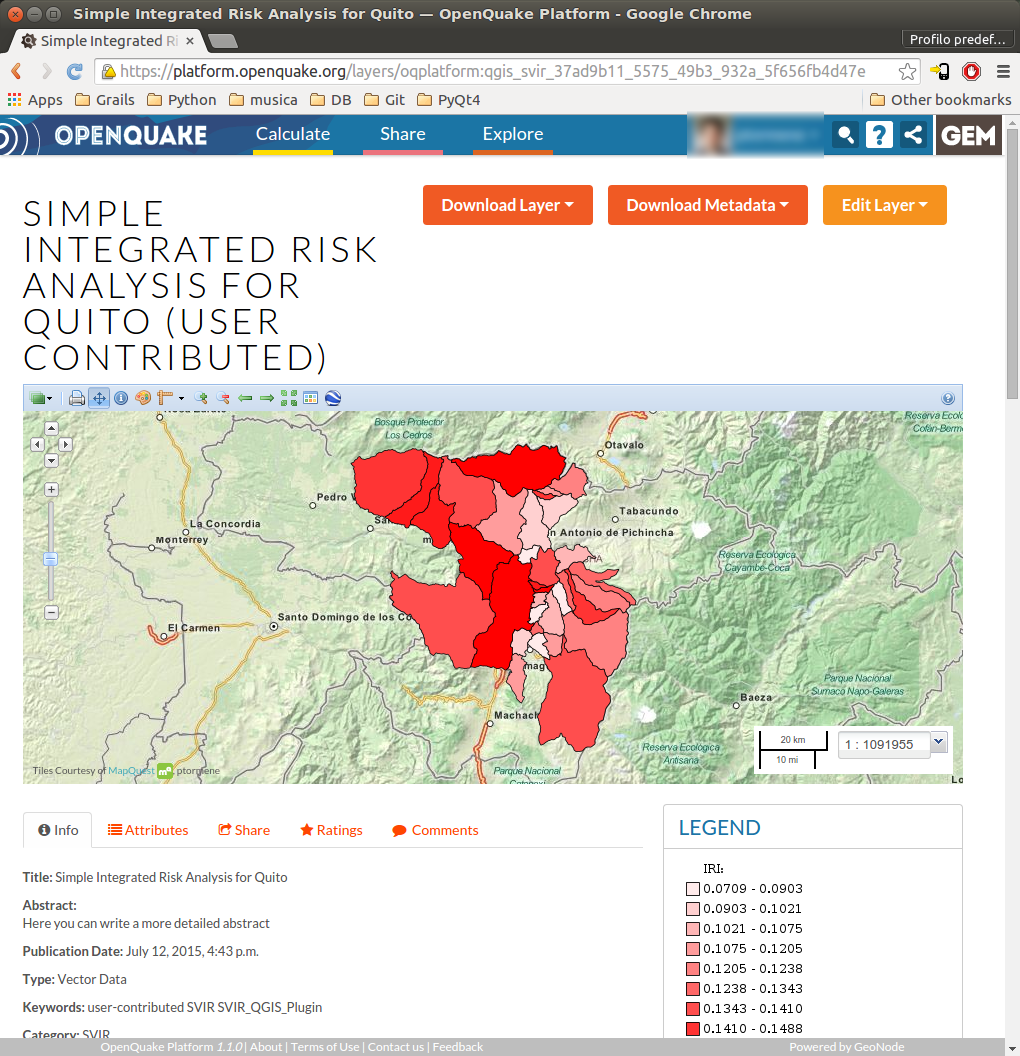Open the Explore menu
Viewport: 1020px width, 1056px height.
tap(512, 134)
